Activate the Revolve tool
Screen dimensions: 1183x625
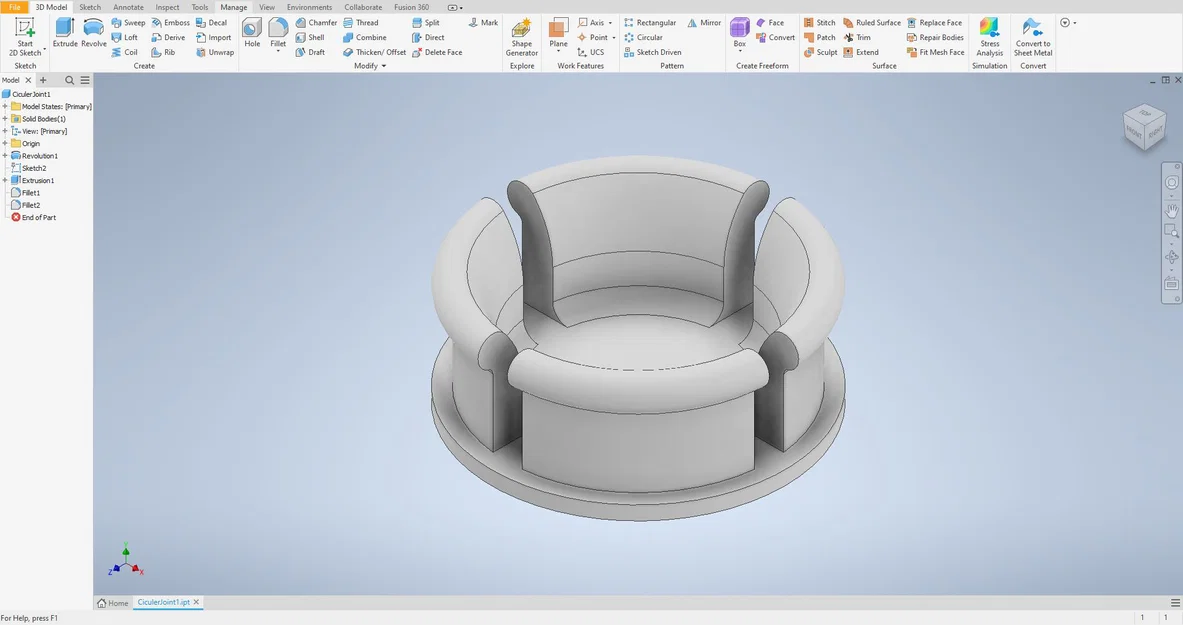click(93, 32)
